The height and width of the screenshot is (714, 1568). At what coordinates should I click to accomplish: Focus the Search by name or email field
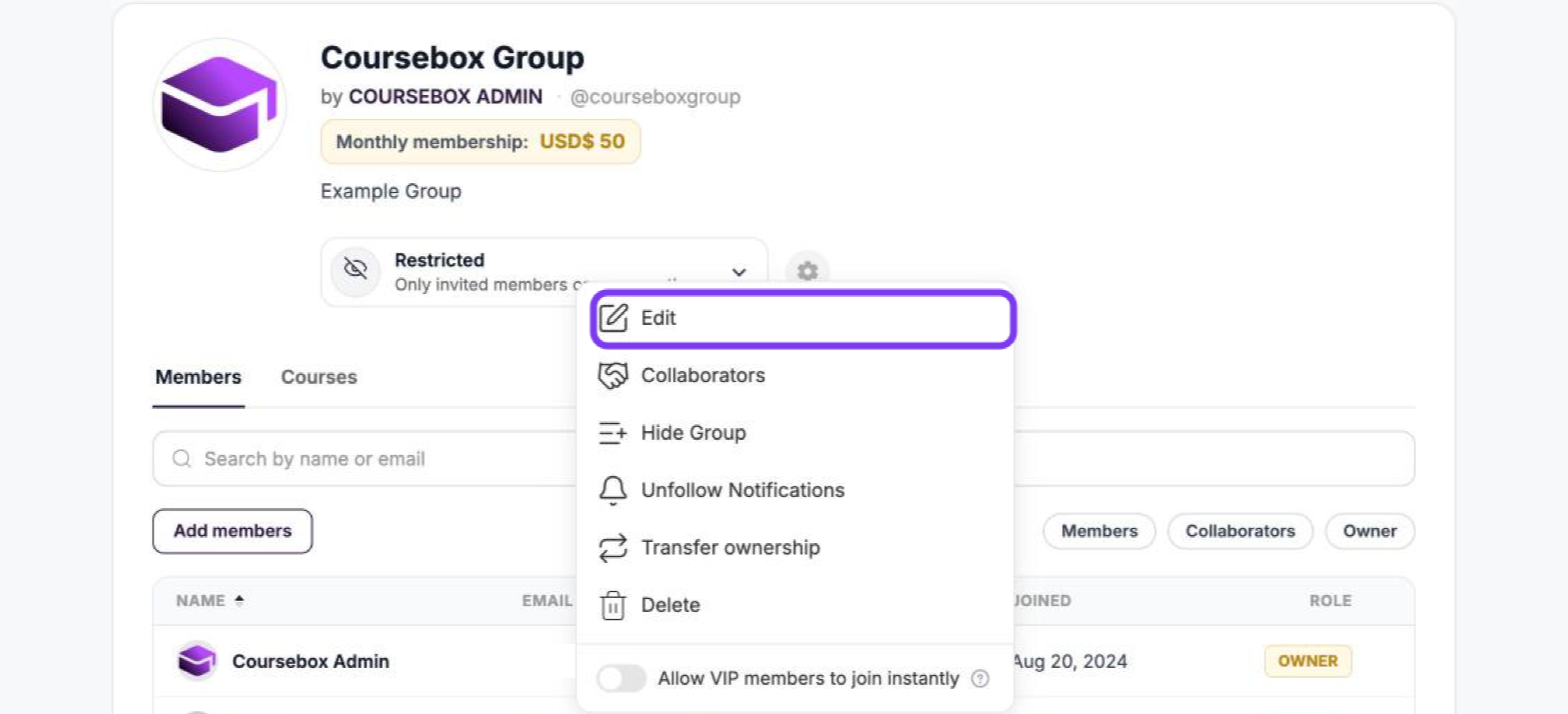tap(783, 459)
